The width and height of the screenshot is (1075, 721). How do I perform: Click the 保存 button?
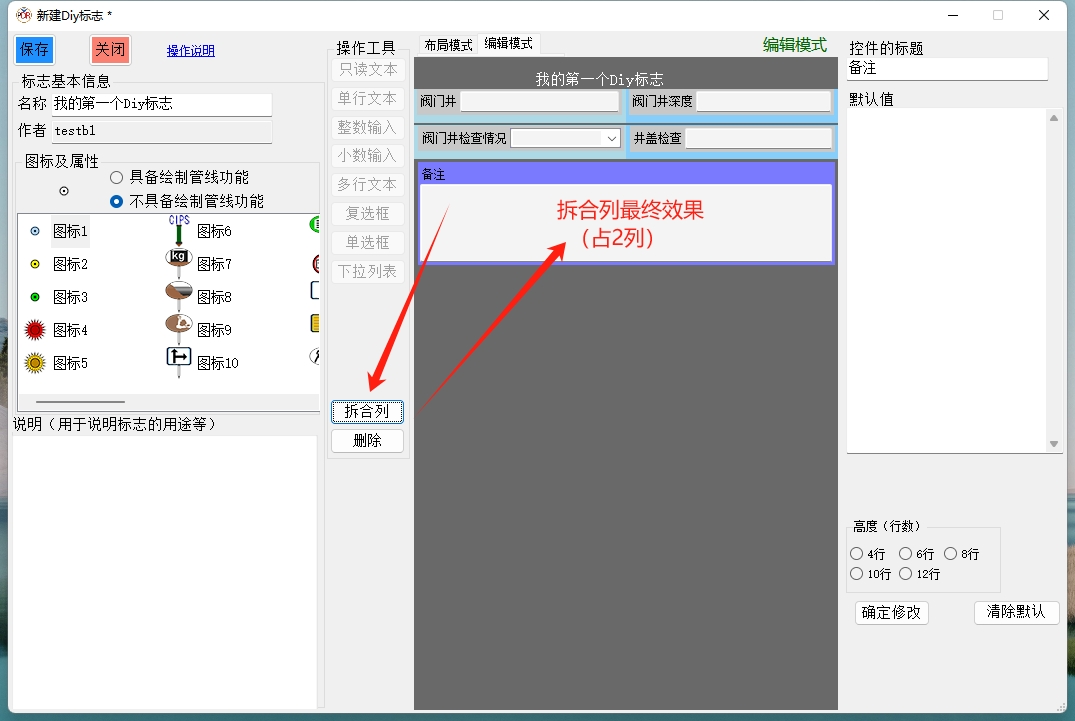[x=34, y=50]
